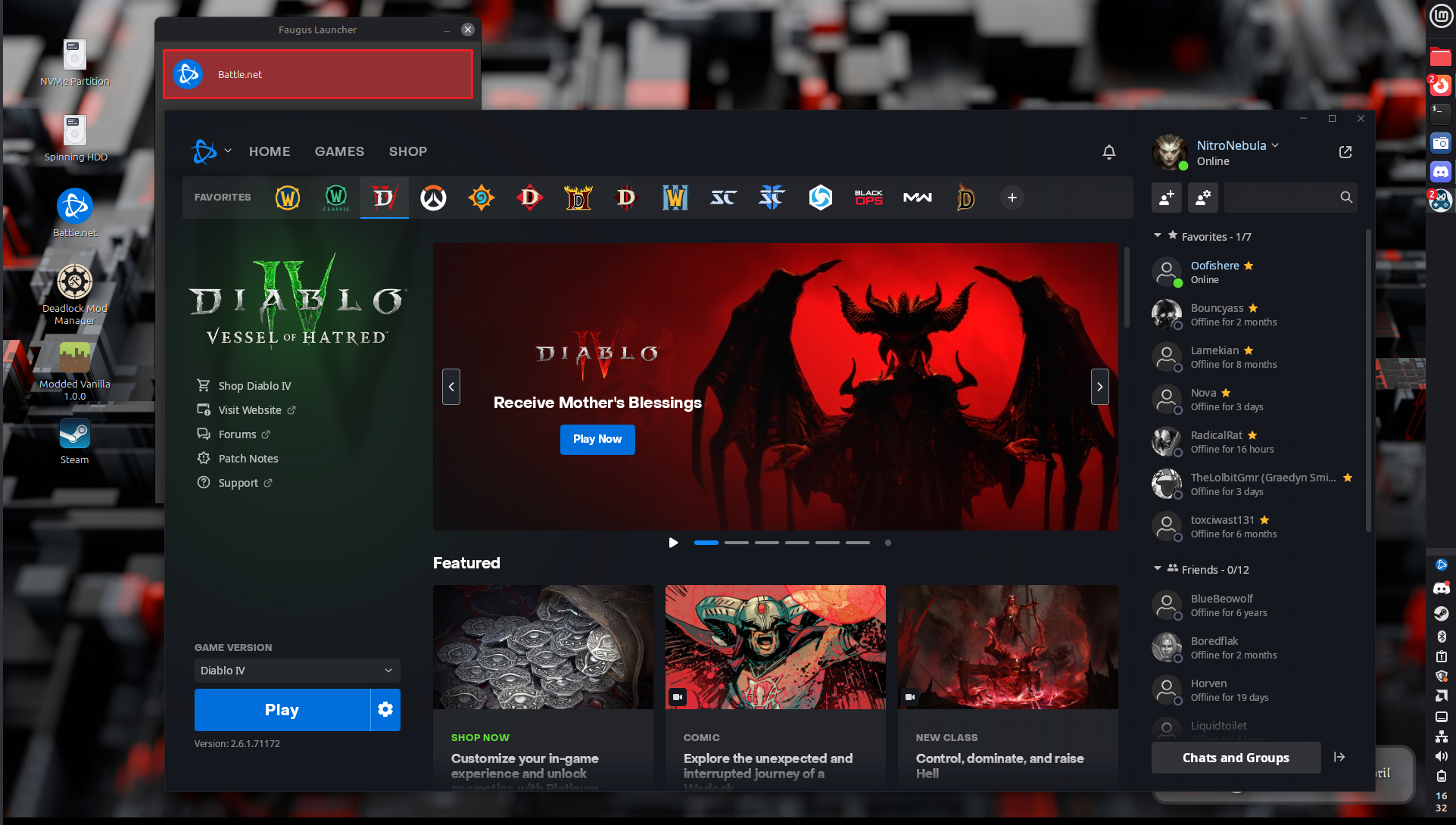Image resolution: width=1456 pixels, height=825 pixels.
Task: Click the Add Friend icon button
Action: pos(1166,198)
